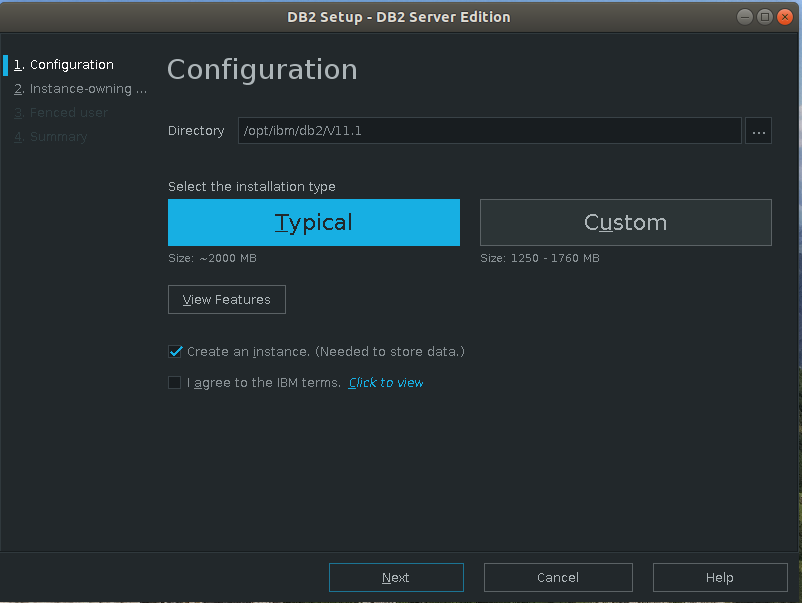Click into the Directory path field
Screen dimensions: 802x603
tap(489, 131)
